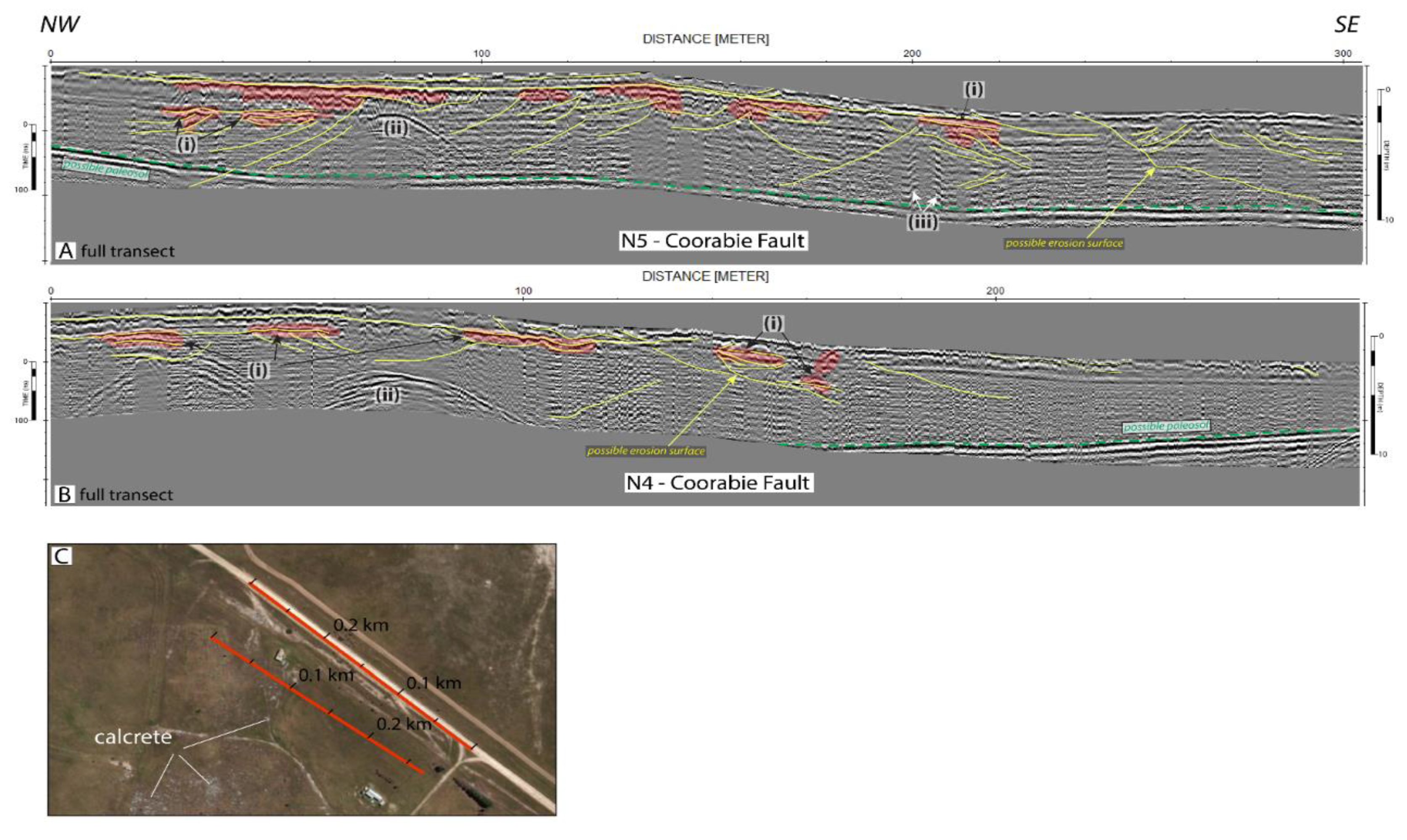
Task: Click 0.2 km label on upper red transect
Action: coord(360,626)
